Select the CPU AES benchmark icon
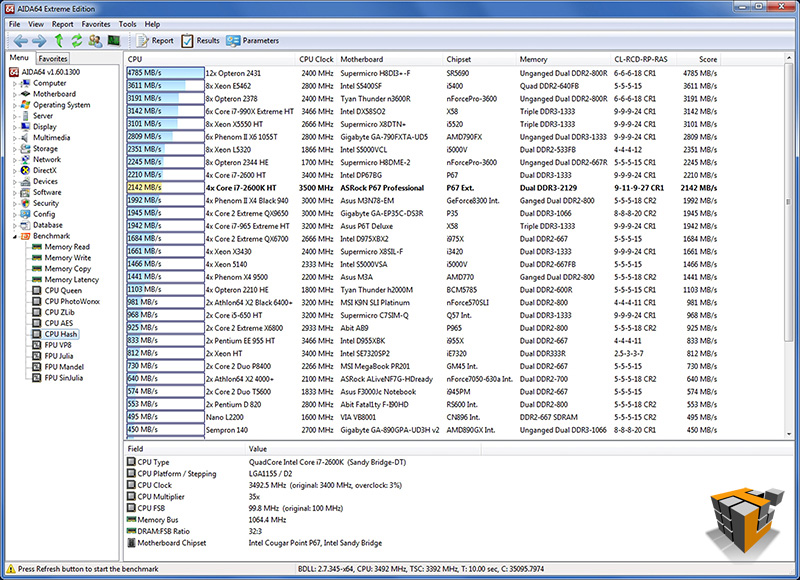This screenshot has width=800, height=580. 37,323
